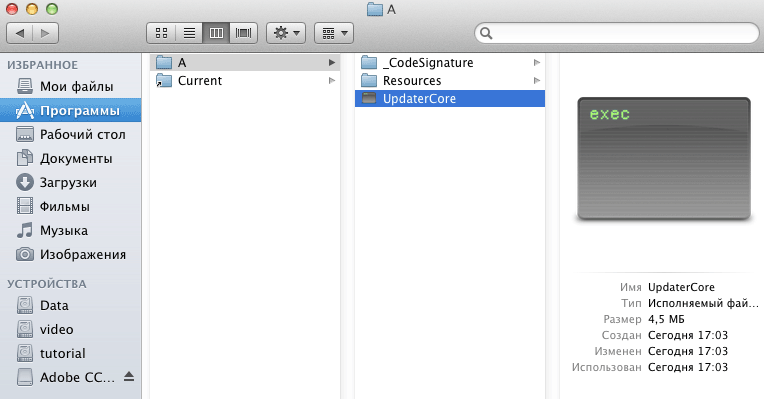
Task: Click the Resources folder icon
Action: click(369, 80)
